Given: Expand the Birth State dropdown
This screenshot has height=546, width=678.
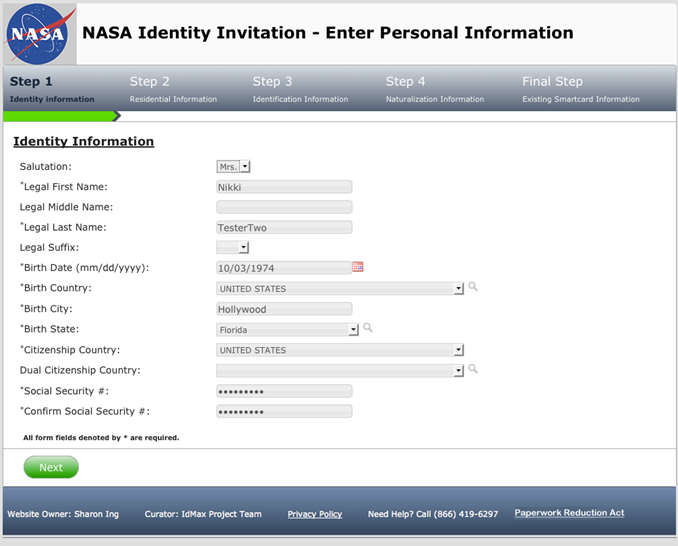Looking at the screenshot, I should click(353, 329).
